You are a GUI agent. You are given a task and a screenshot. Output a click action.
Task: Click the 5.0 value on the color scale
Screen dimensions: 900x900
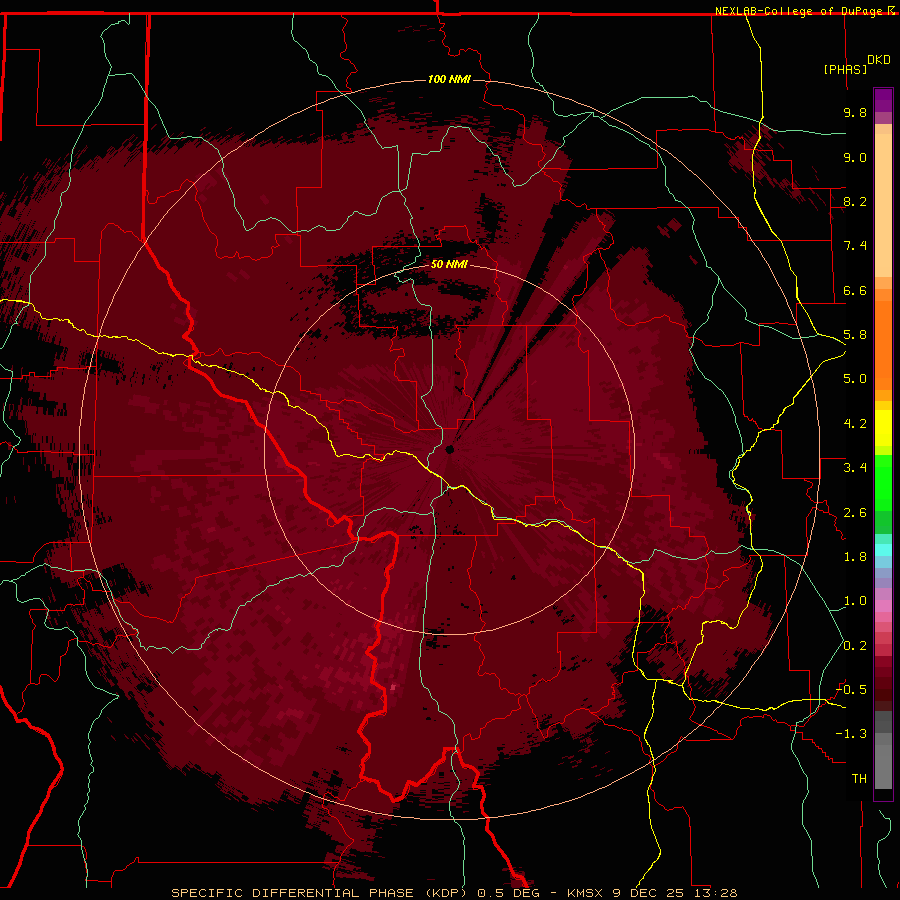[855, 379]
